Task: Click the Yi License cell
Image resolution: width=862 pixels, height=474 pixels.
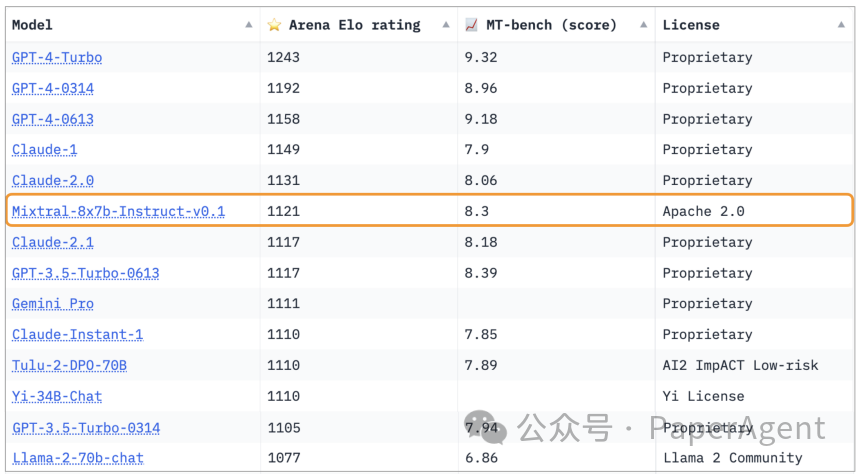Action: (x=704, y=396)
